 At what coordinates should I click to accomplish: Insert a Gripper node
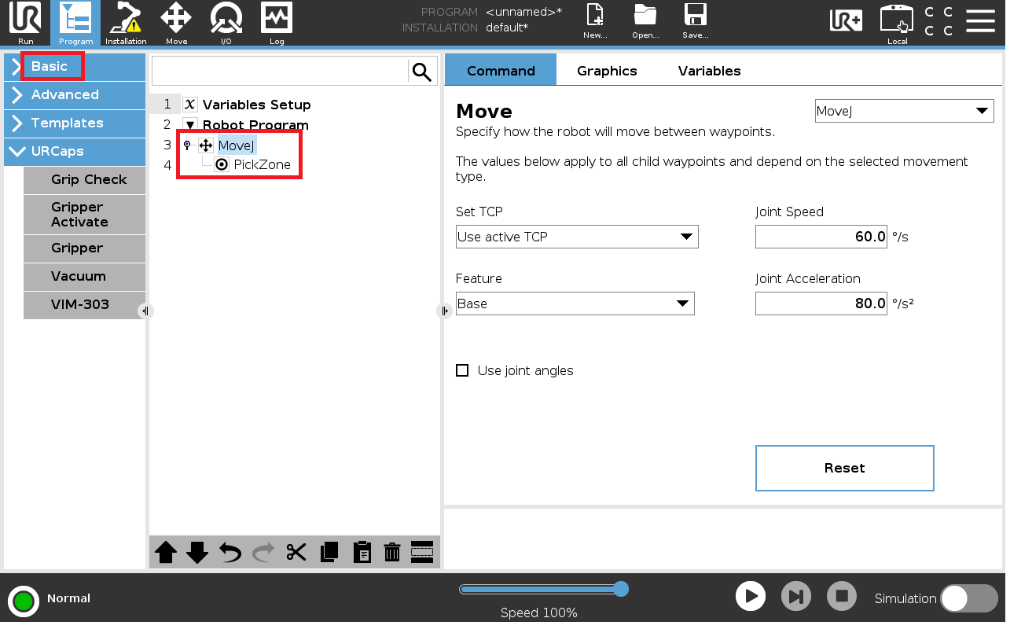pyautogui.click(x=84, y=249)
